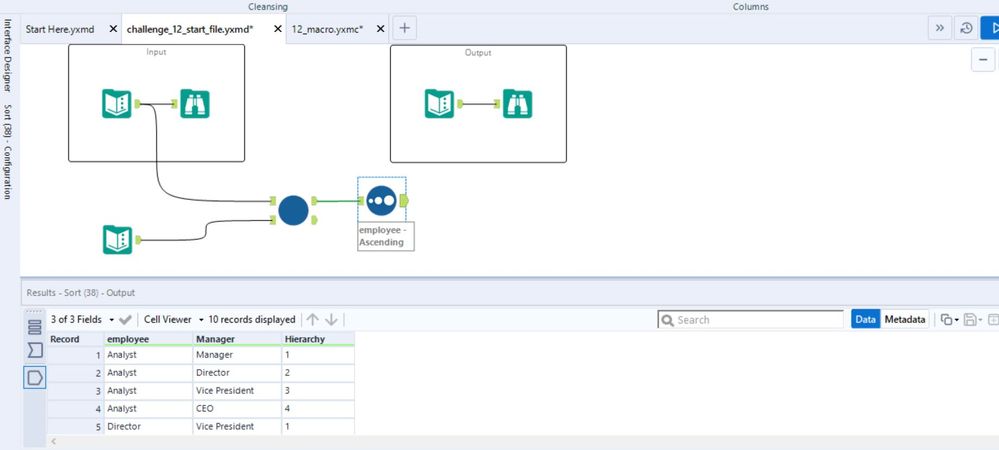Click Hierarchy value 4 cell
Image resolution: width=999 pixels, height=450 pixels.
click(x=318, y=408)
